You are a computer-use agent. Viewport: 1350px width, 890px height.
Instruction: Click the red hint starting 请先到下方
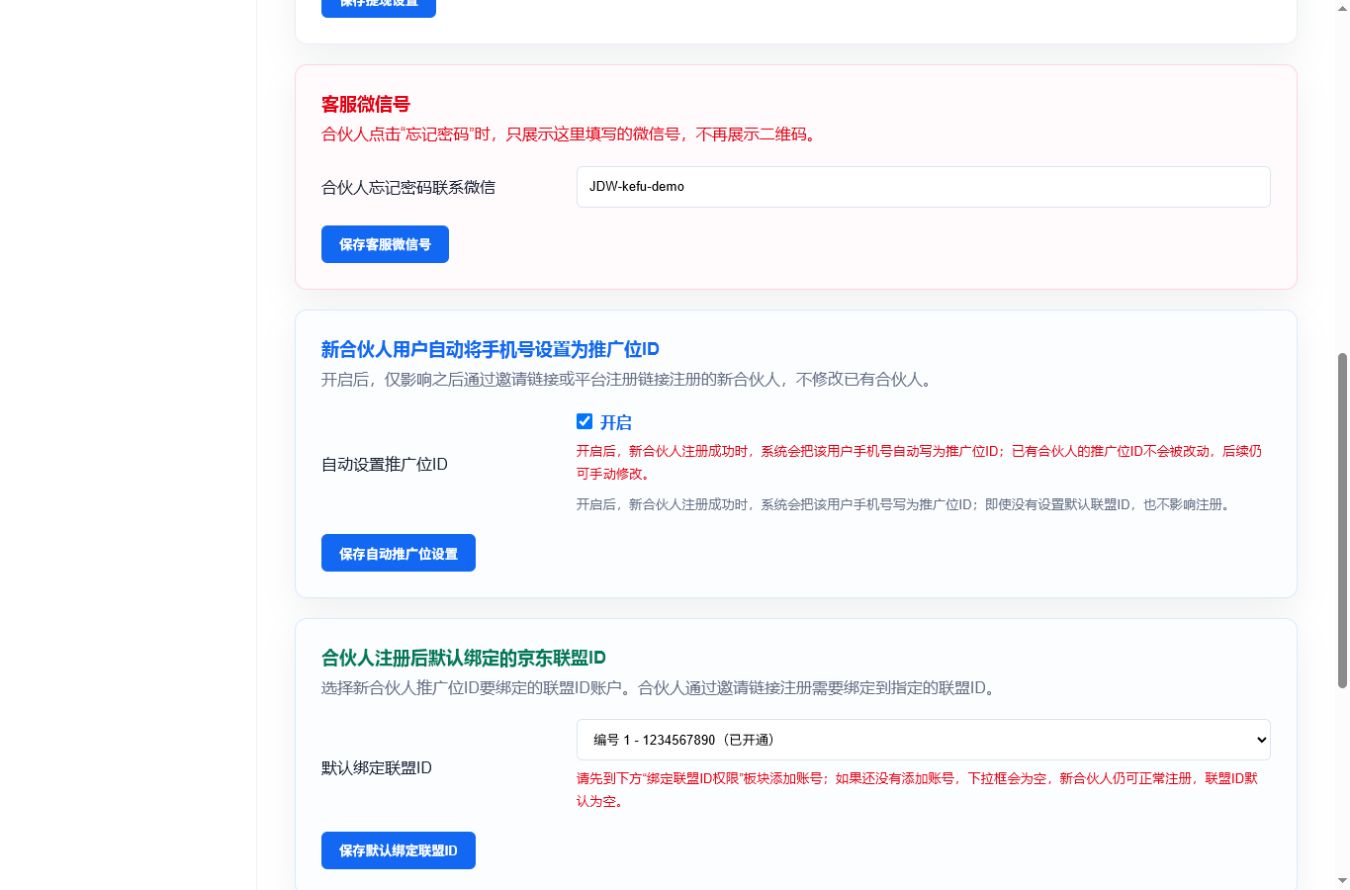pos(917,789)
